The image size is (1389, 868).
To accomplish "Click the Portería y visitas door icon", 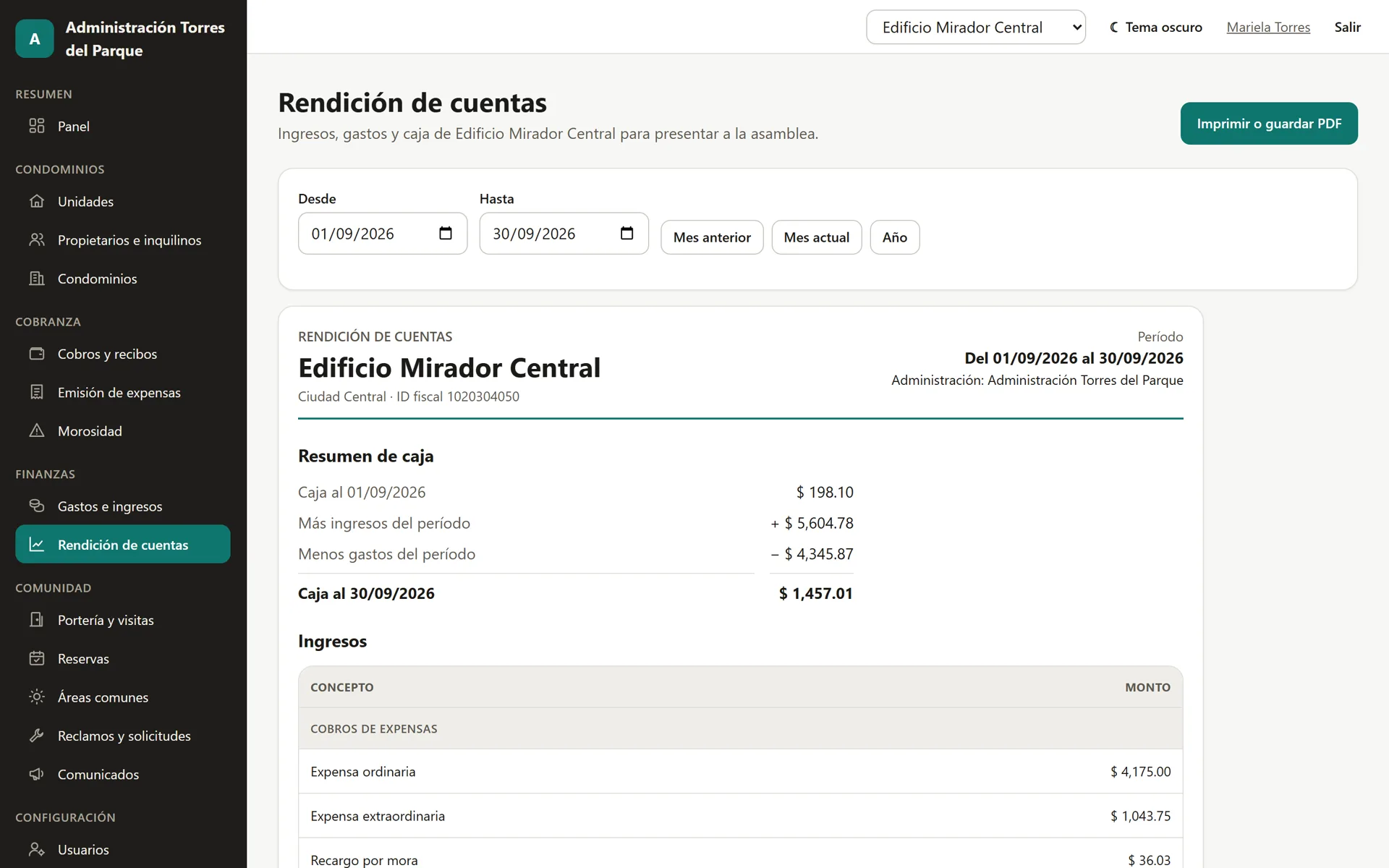I will point(37,620).
